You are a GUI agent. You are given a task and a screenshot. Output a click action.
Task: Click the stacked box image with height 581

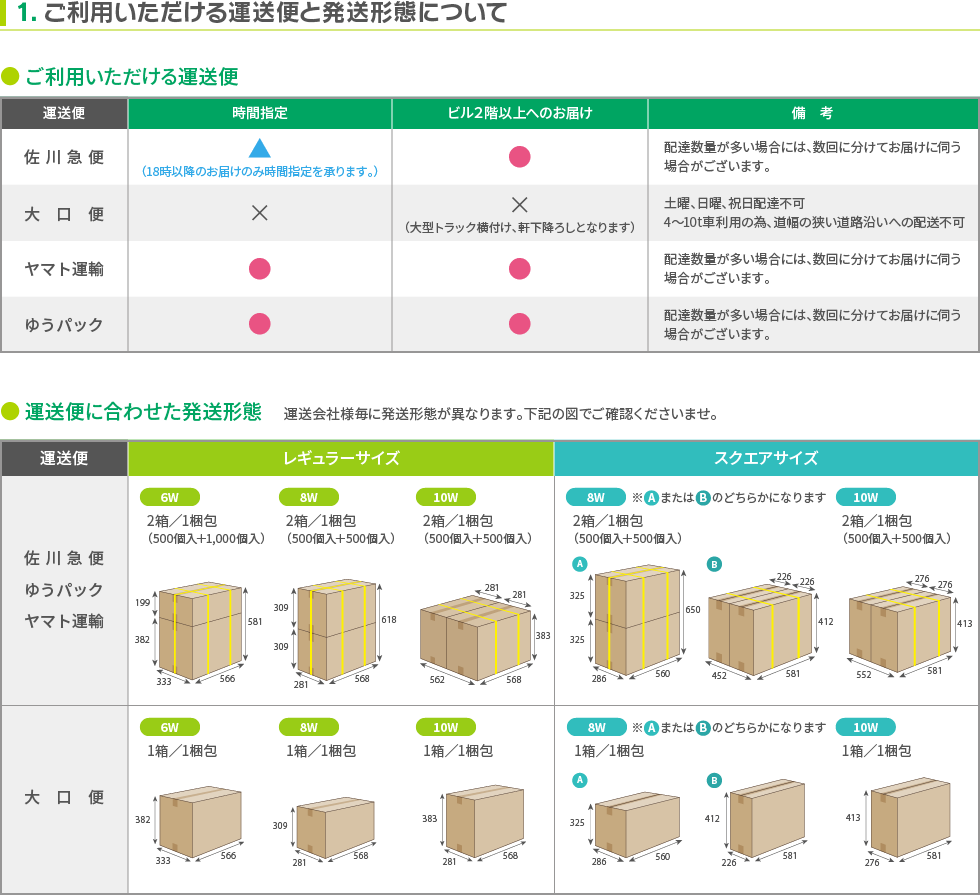coord(199,632)
